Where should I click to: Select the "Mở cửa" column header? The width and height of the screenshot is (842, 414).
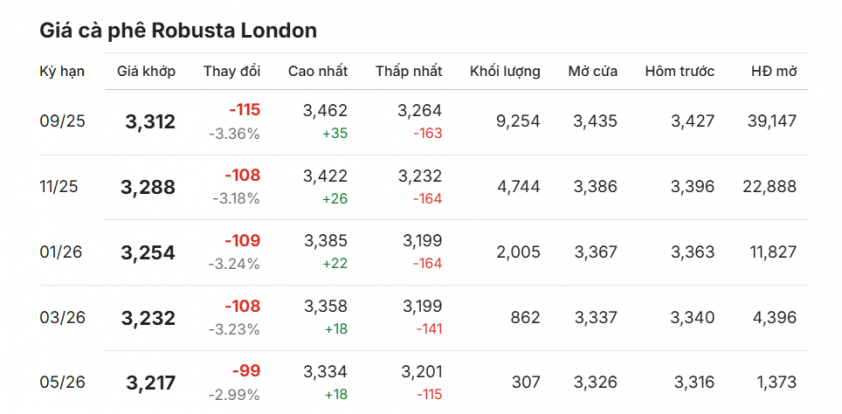[592, 72]
